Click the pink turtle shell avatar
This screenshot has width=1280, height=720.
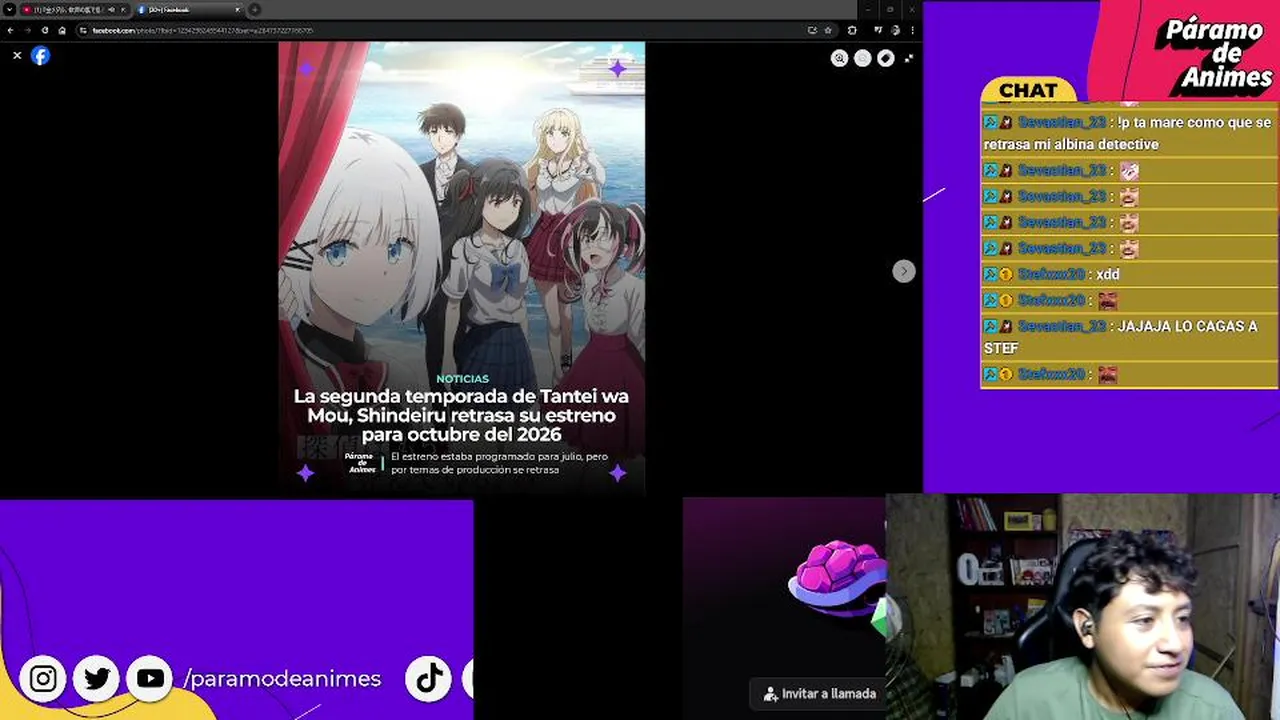(836, 577)
